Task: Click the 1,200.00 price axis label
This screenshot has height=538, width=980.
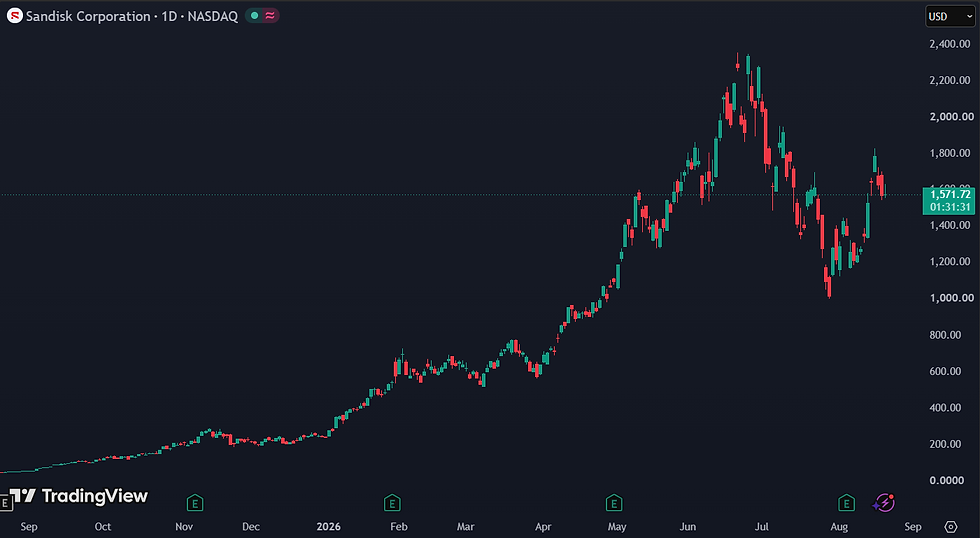Action: pos(950,261)
